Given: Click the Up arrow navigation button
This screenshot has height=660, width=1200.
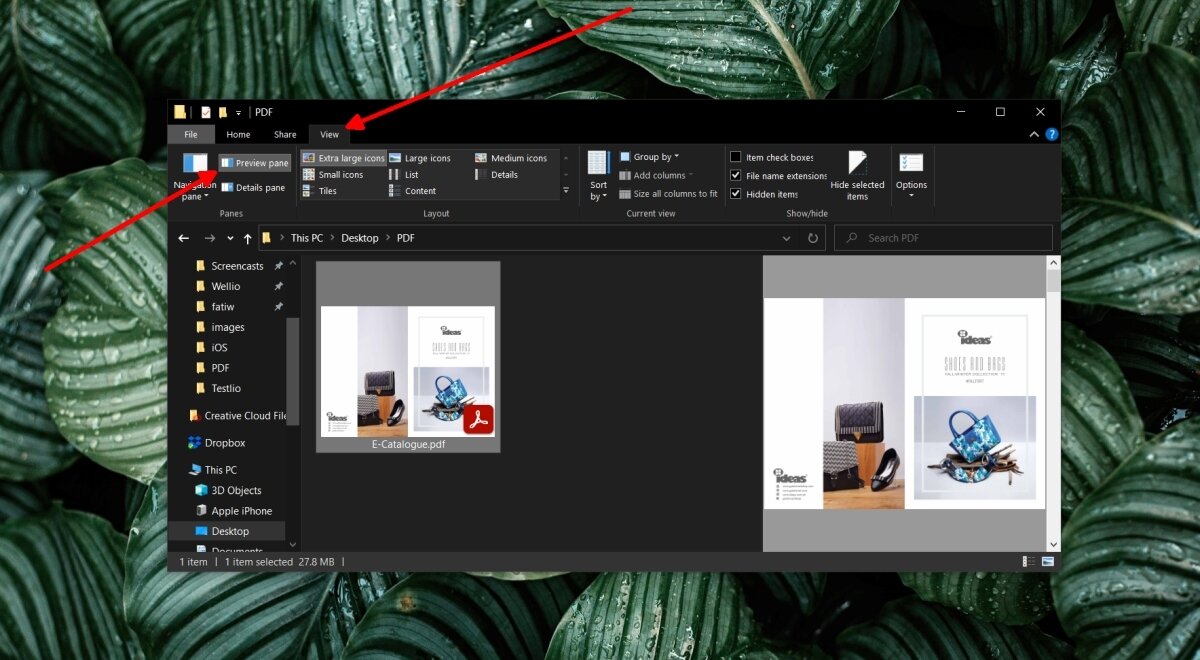Looking at the screenshot, I should pos(248,238).
